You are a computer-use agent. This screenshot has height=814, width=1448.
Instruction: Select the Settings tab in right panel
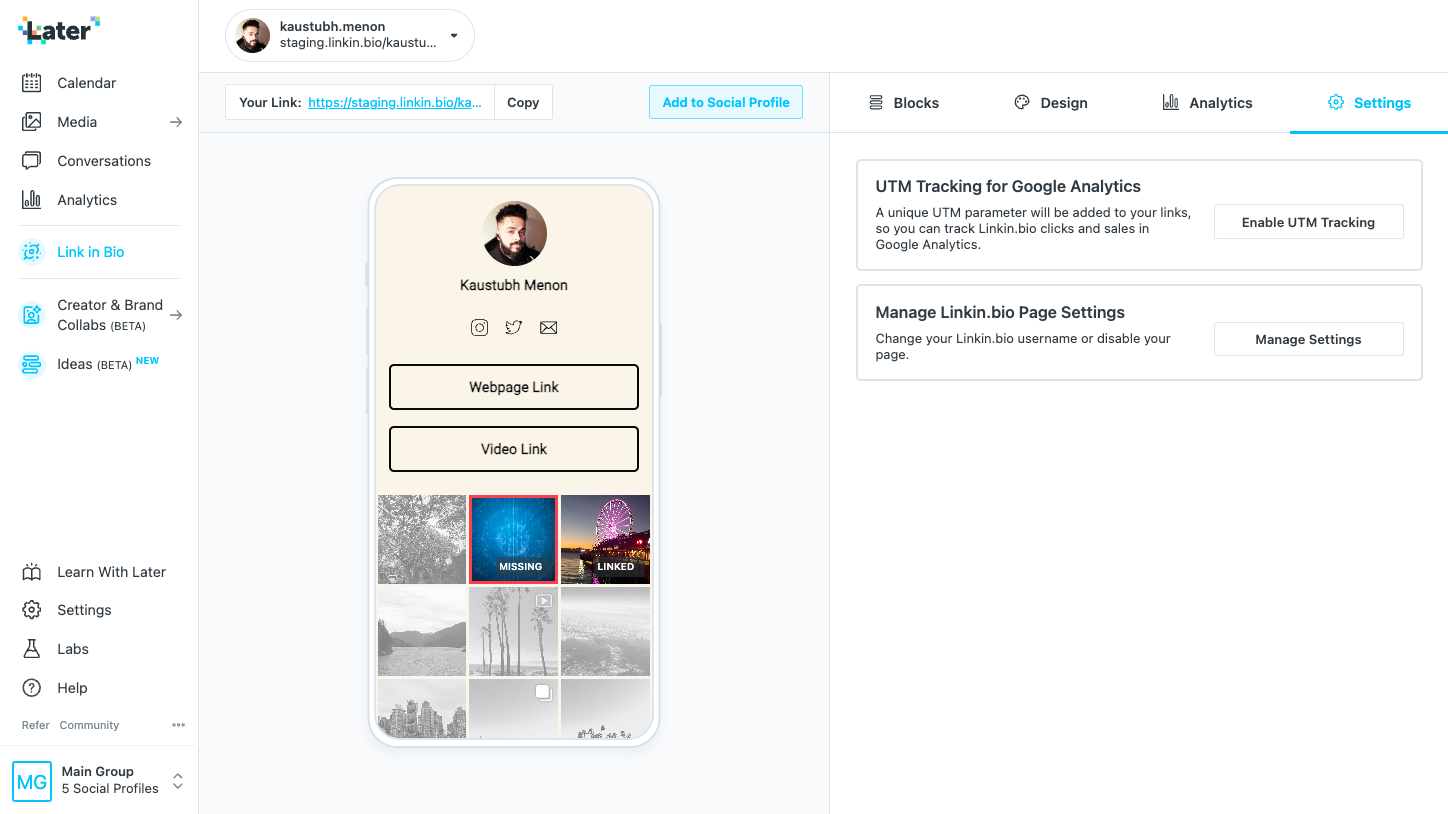(x=1369, y=102)
